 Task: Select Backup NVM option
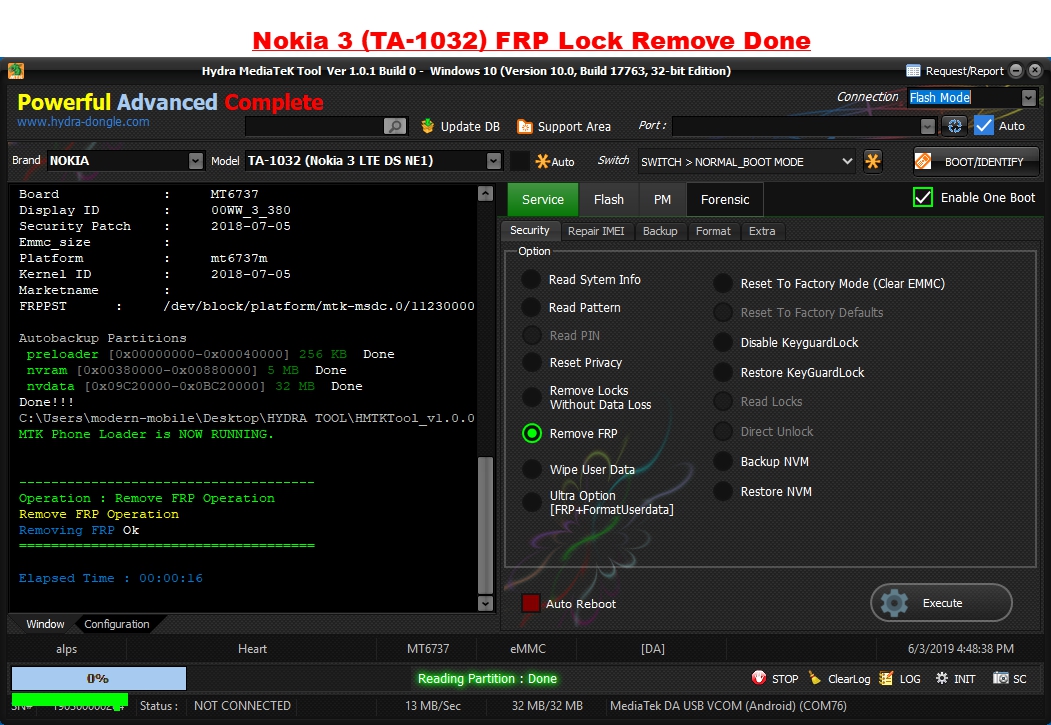coord(723,462)
